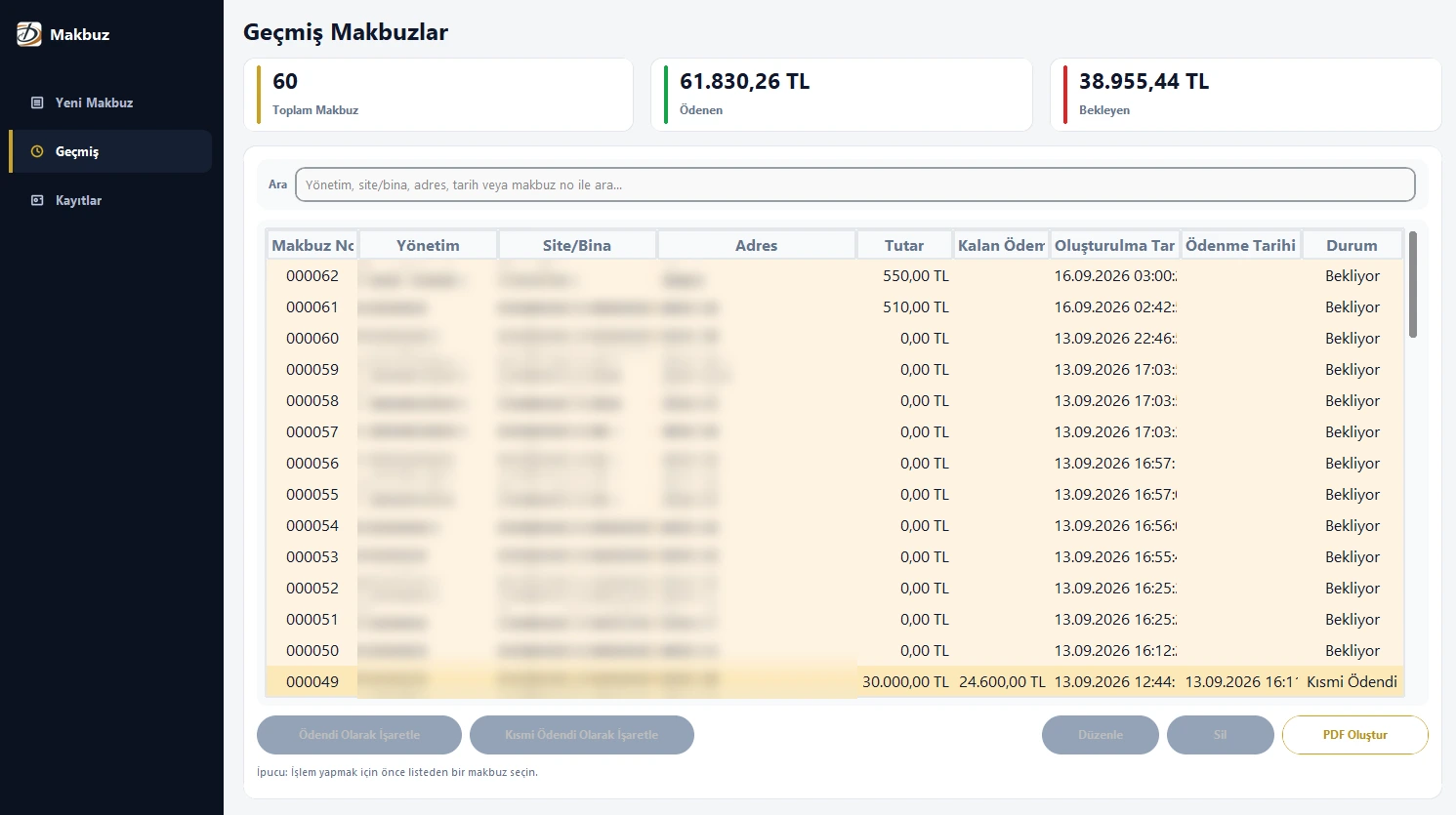
Task: Click the Oluşturulma Tarihi column header
Action: (x=1114, y=245)
